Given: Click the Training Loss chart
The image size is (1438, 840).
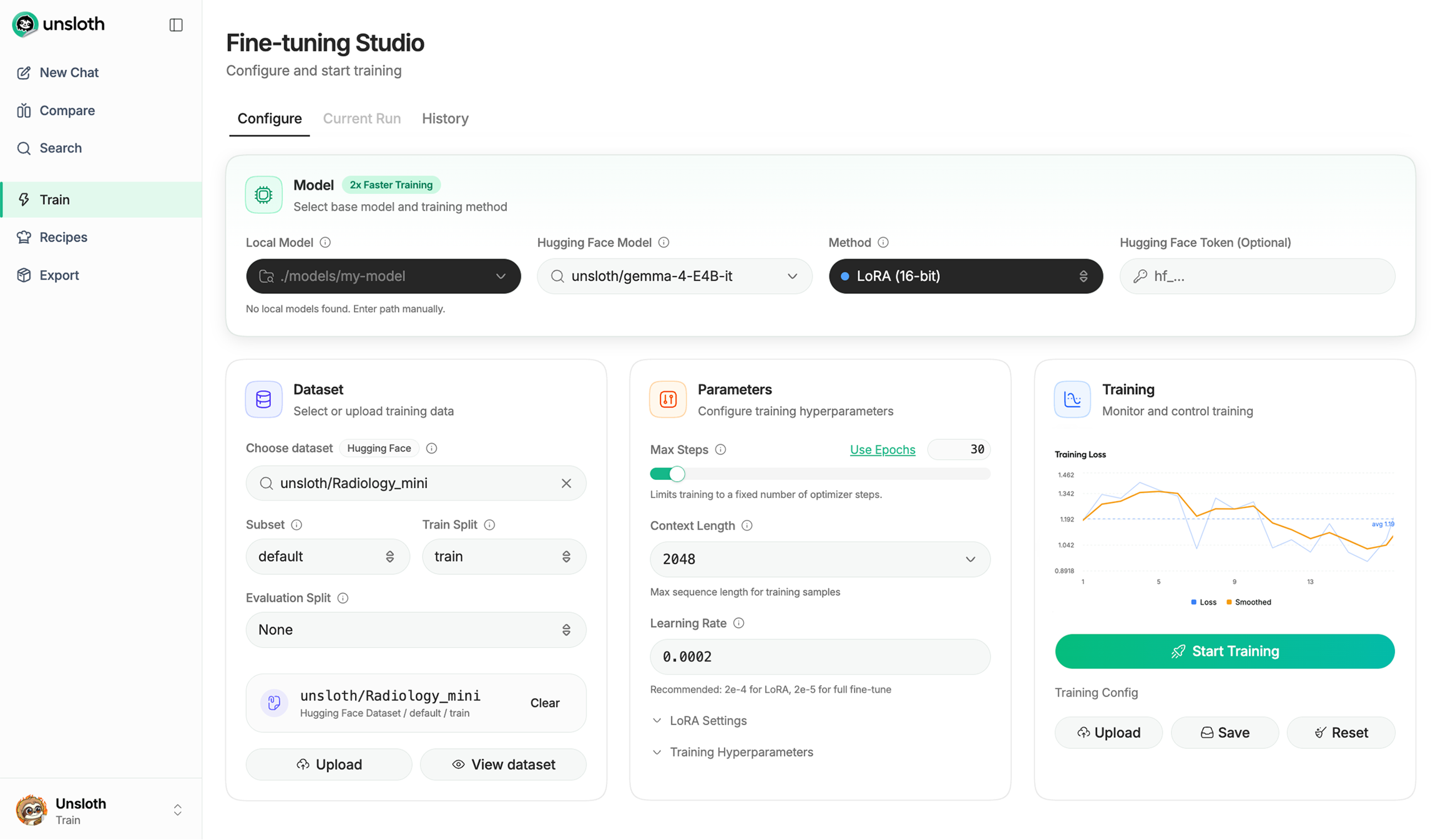Looking at the screenshot, I should (1225, 527).
